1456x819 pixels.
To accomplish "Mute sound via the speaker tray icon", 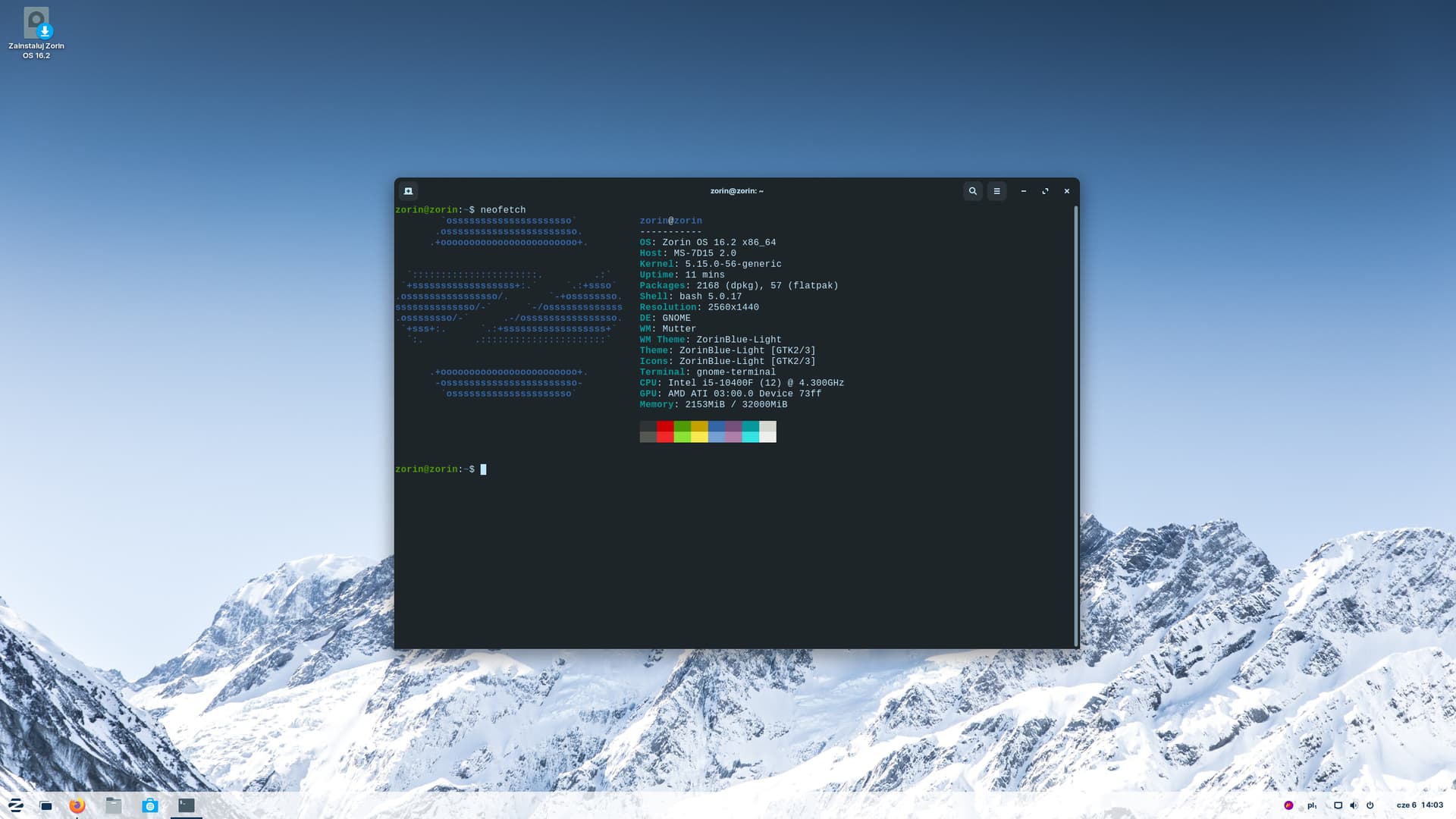I will 1354,805.
